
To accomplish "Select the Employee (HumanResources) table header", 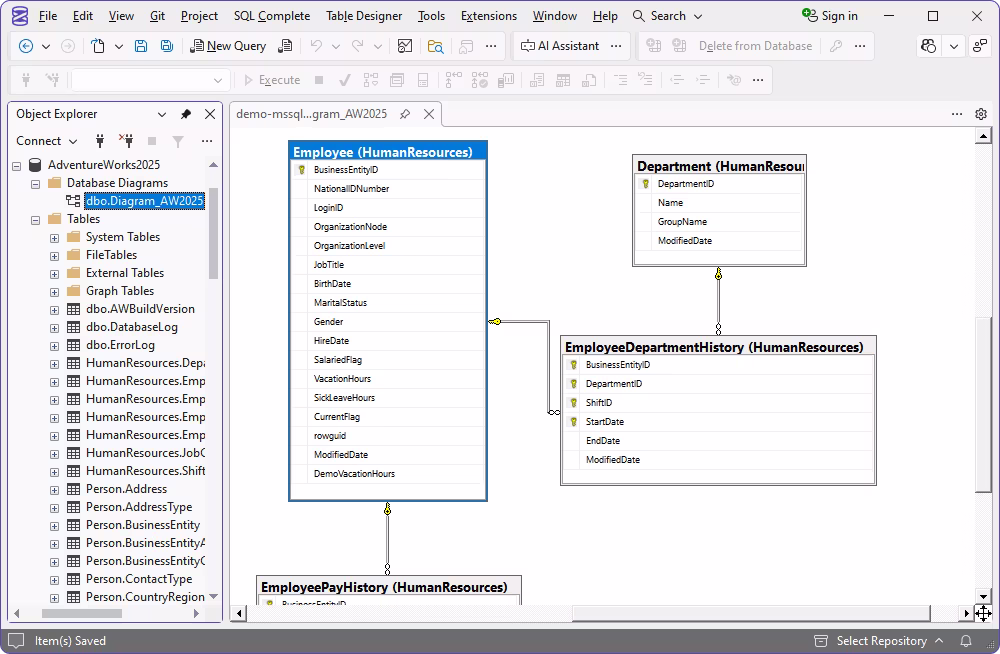I will (388, 152).
